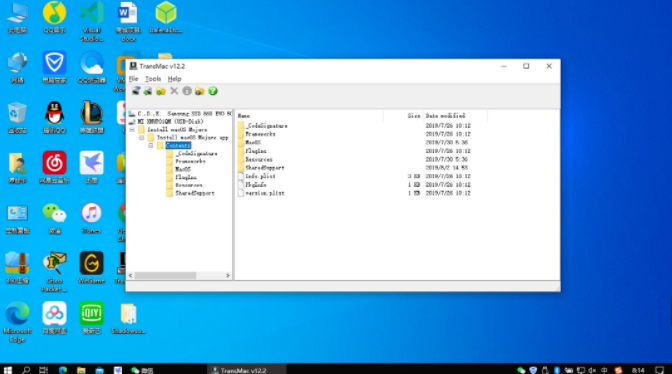Screen dimensions: 672x374
Task: Collapse the Install macOS Mojave volume node
Action: pos(132,129)
